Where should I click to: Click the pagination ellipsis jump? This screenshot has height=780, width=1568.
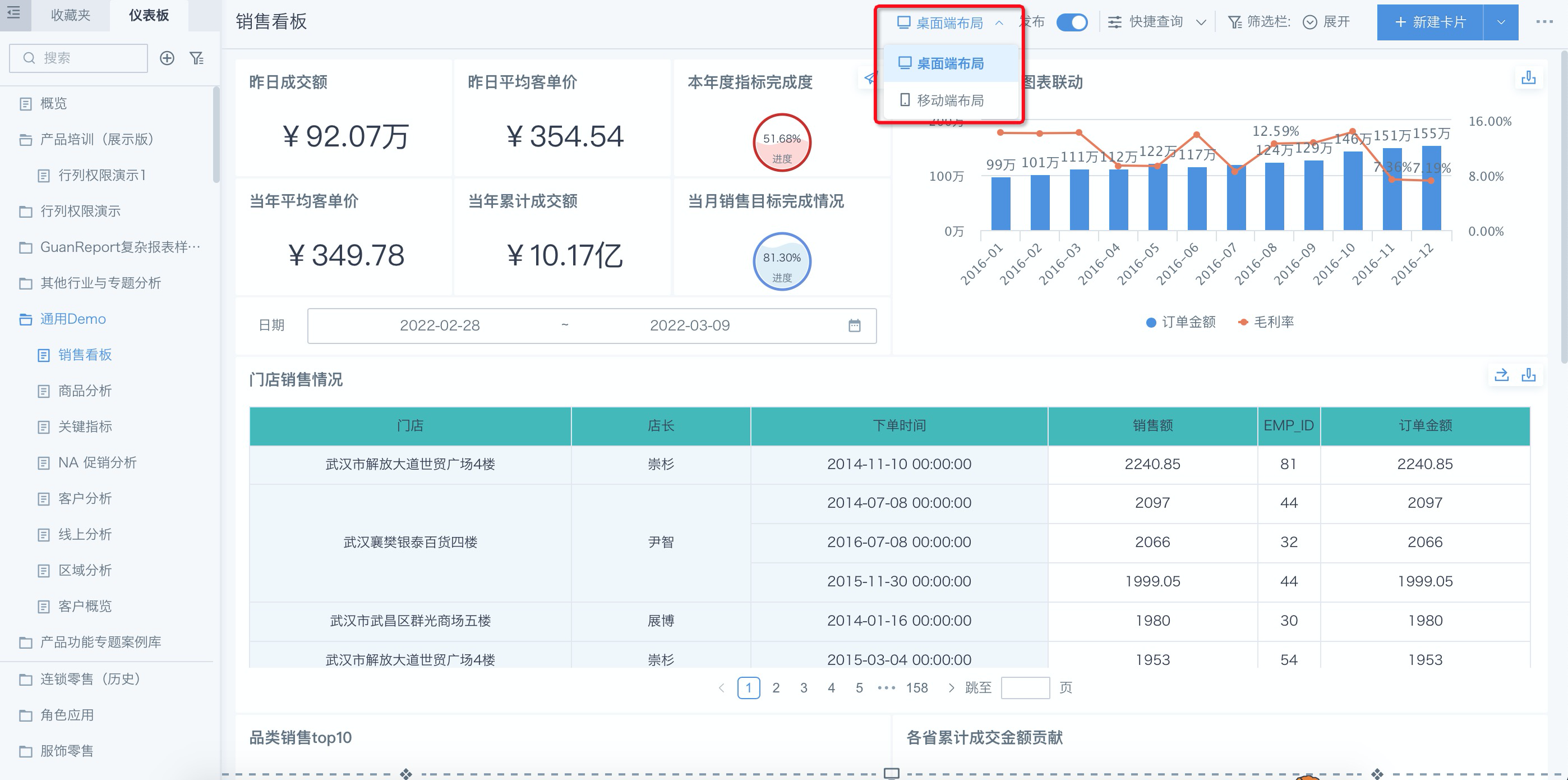click(x=886, y=688)
